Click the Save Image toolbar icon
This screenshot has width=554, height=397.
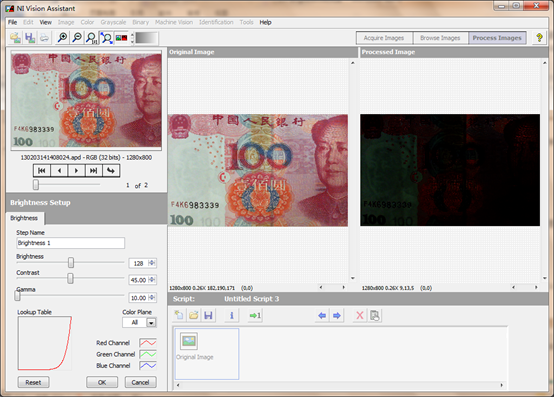(30, 38)
